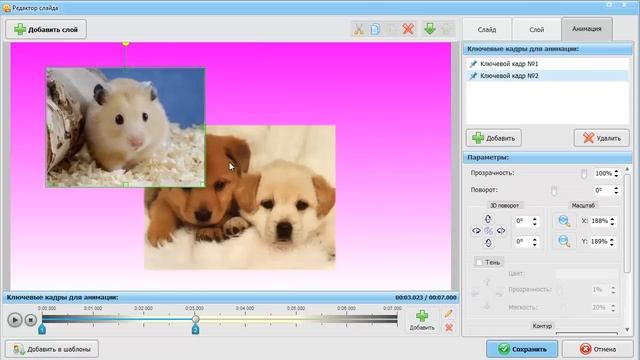Rotate 3D upward with top arrow icon
This screenshot has height=360, width=640.
pyautogui.click(x=488, y=219)
